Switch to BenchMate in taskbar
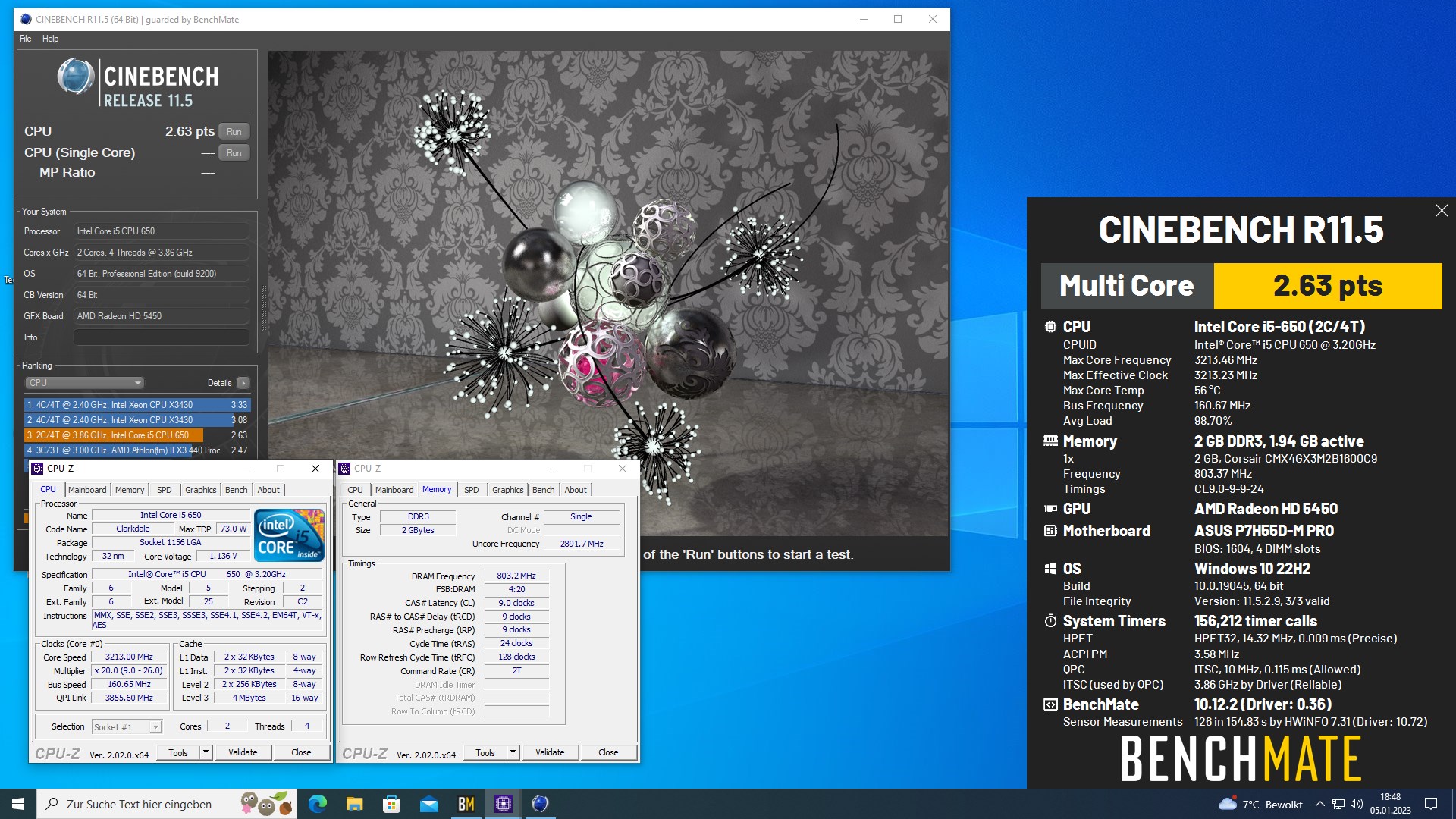1456x819 pixels. [466, 804]
